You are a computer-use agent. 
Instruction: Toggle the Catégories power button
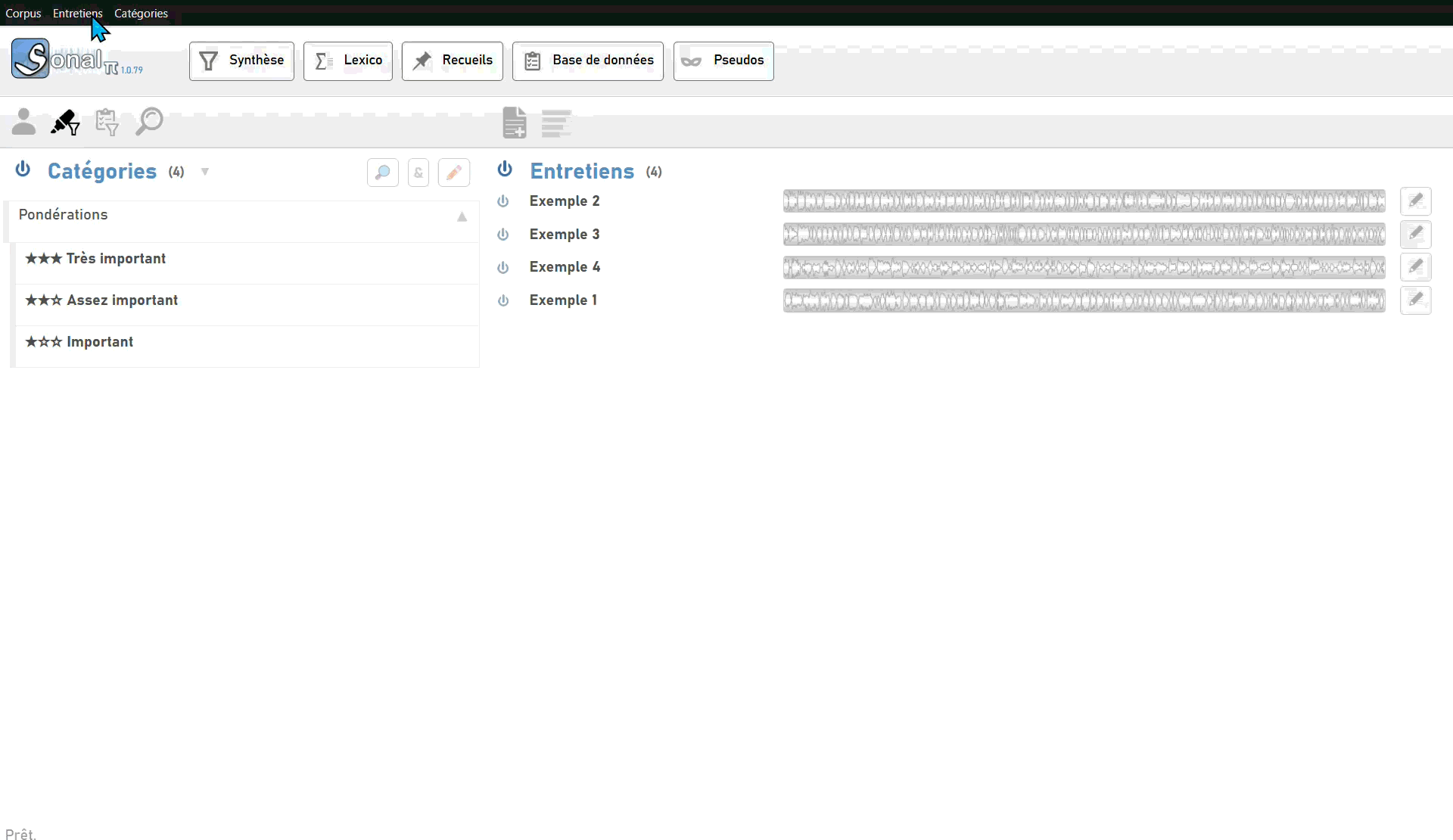coord(23,169)
